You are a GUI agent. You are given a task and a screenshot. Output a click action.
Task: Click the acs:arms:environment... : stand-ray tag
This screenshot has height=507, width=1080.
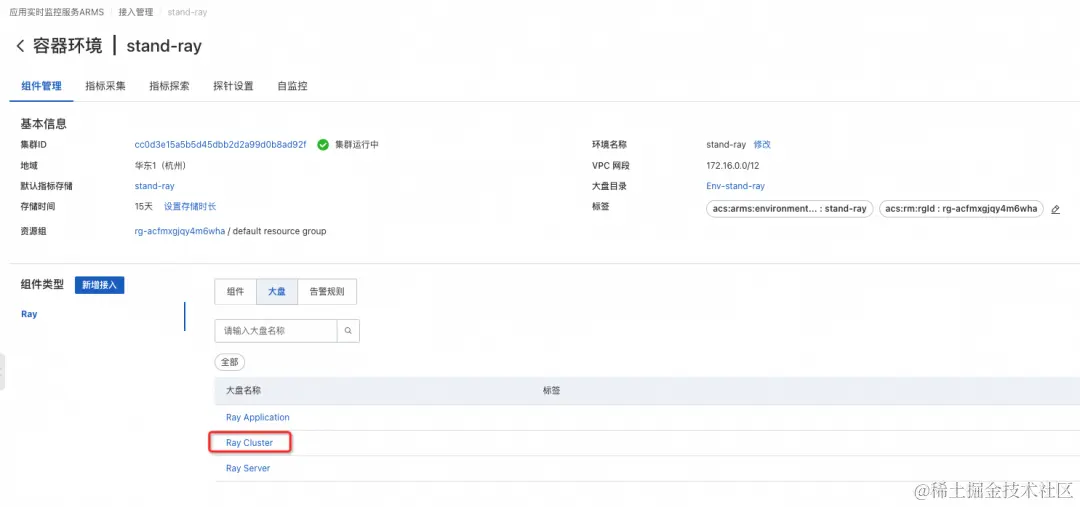790,209
